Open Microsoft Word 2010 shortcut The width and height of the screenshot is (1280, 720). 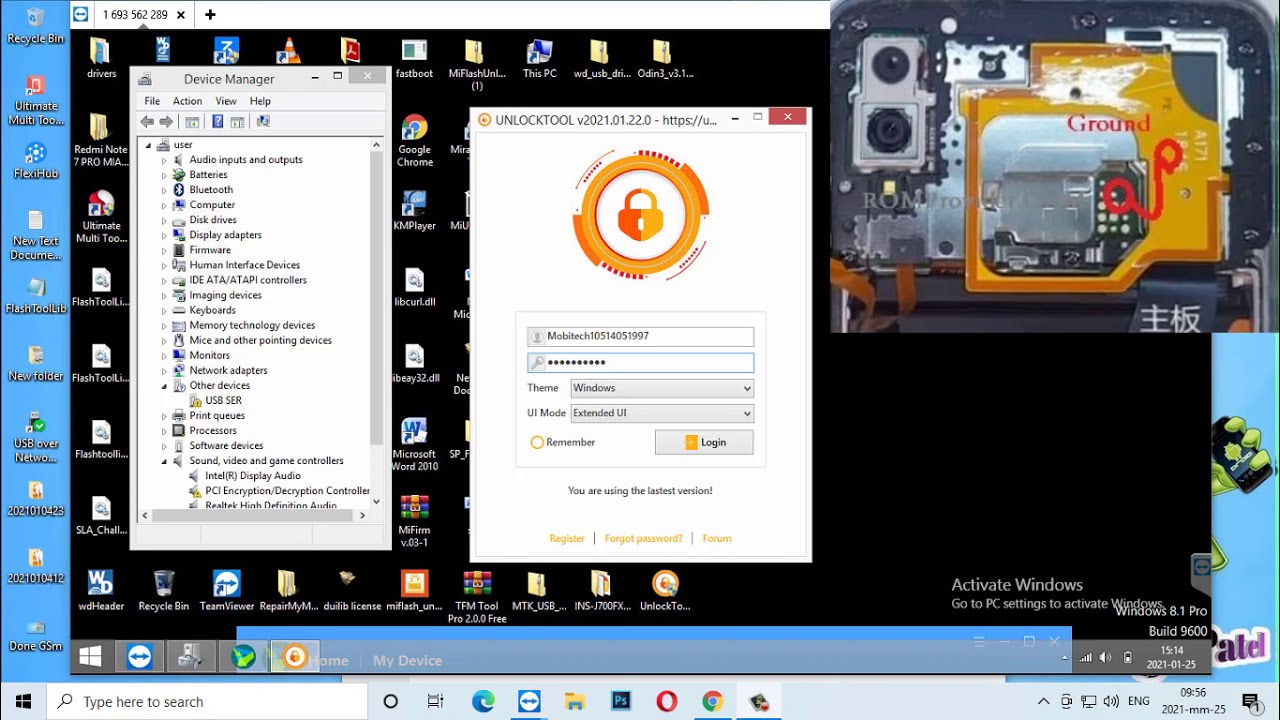tap(414, 445)
